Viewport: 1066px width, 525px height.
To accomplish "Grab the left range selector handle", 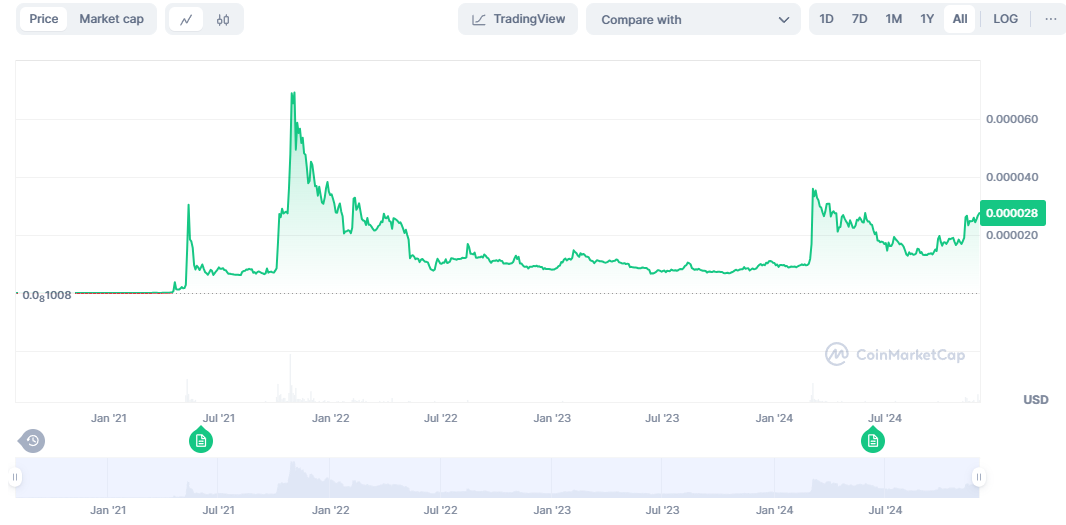I will (x=15, y=477).
